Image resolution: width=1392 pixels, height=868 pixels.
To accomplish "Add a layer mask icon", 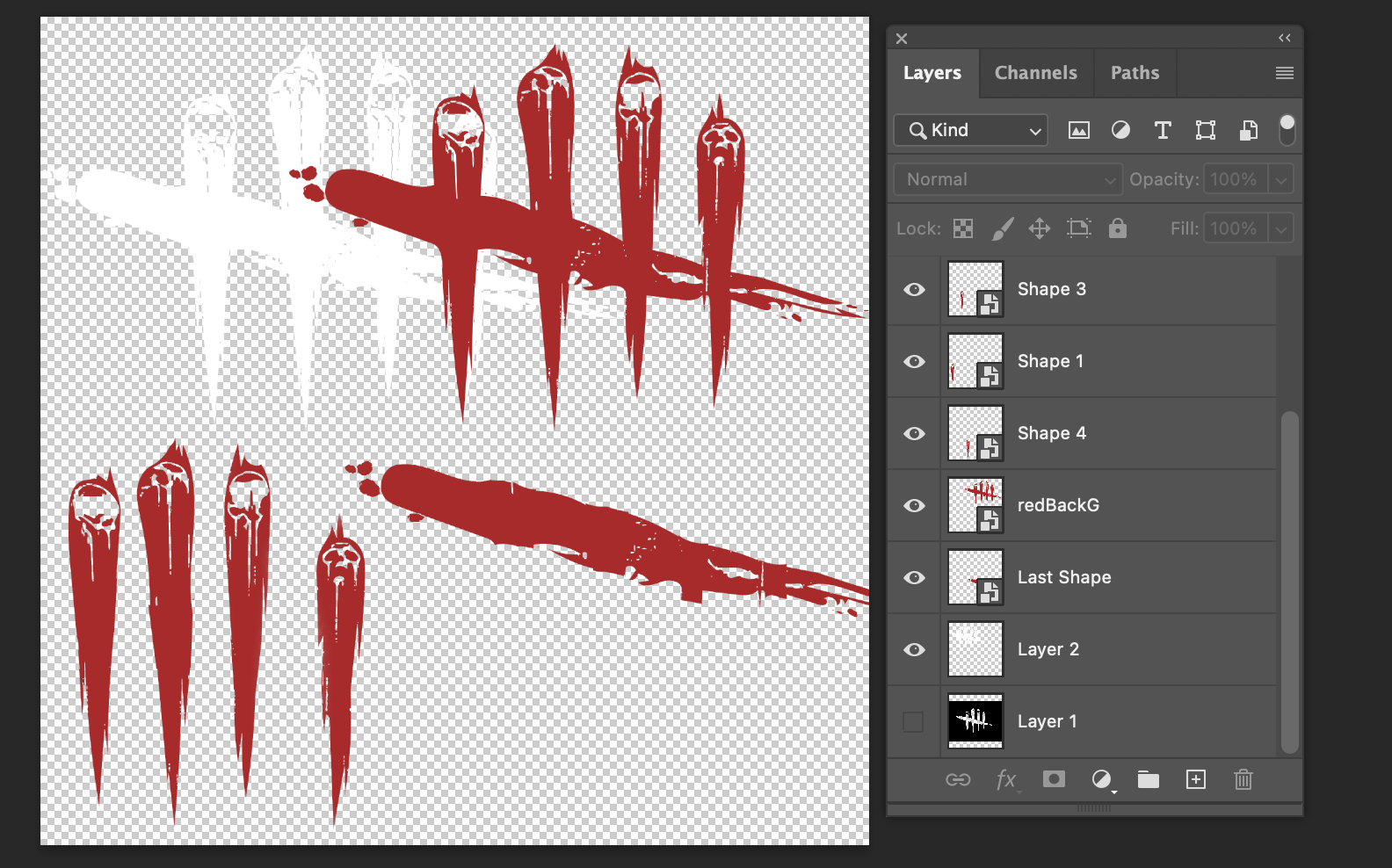I will pyautogui.click(x=1054, y=779).
